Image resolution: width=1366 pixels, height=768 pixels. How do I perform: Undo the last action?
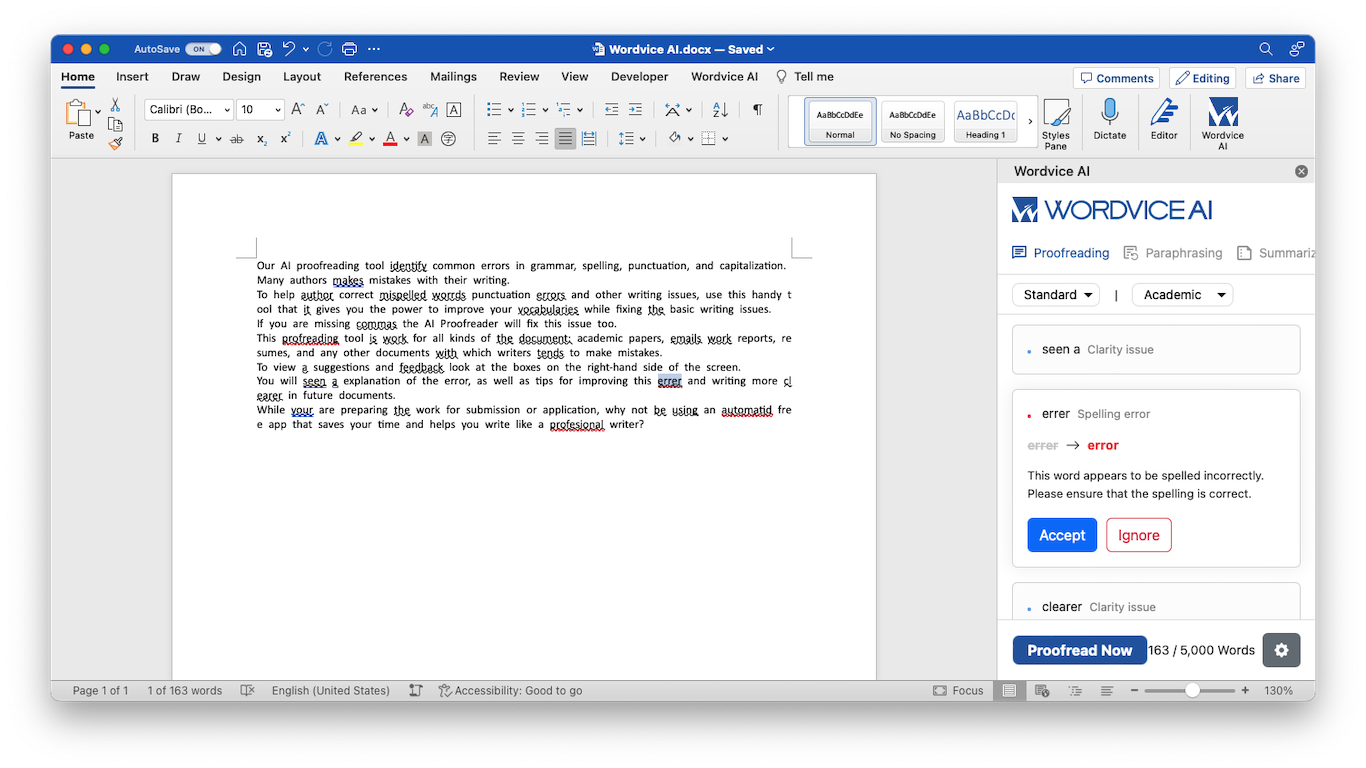click(289, 49)
